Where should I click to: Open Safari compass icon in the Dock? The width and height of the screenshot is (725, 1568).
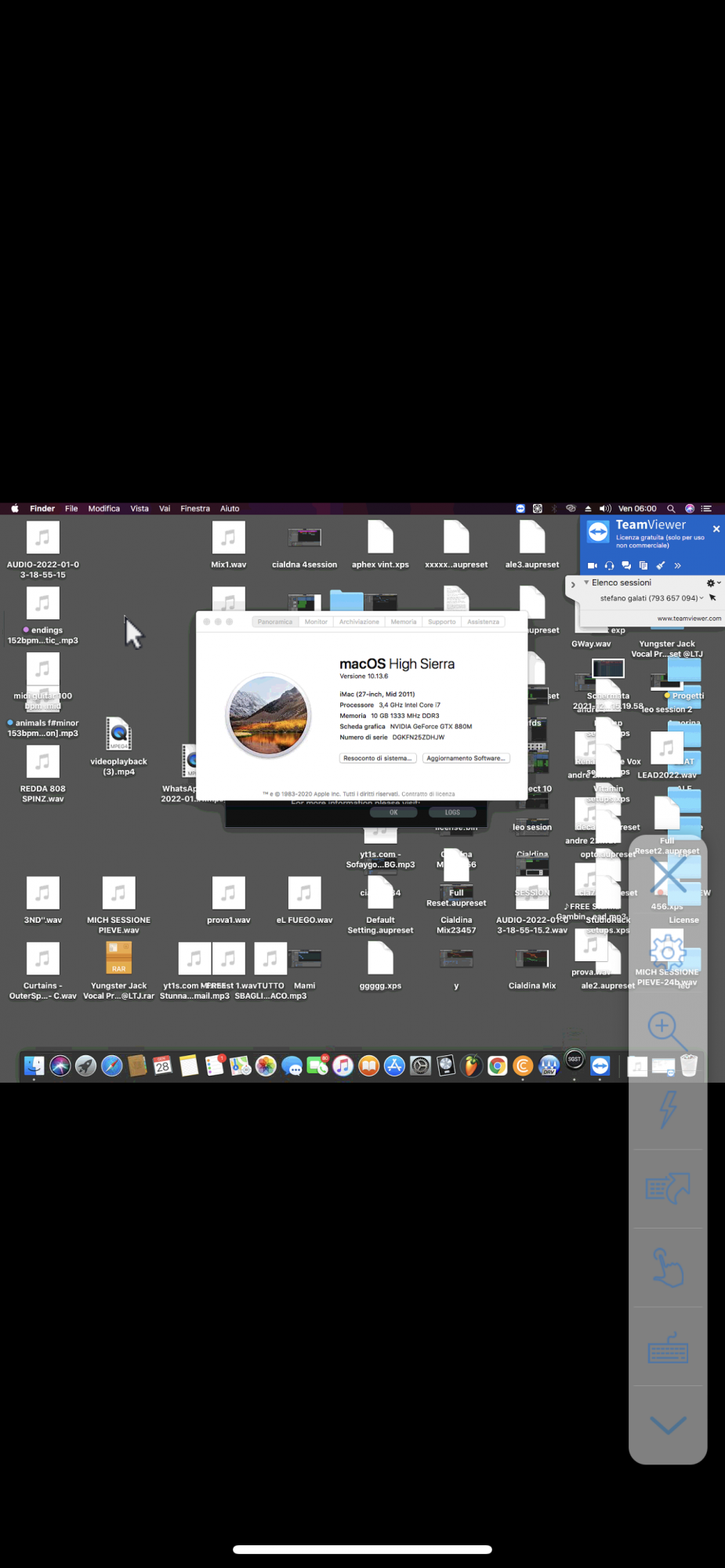point(111,1065)
